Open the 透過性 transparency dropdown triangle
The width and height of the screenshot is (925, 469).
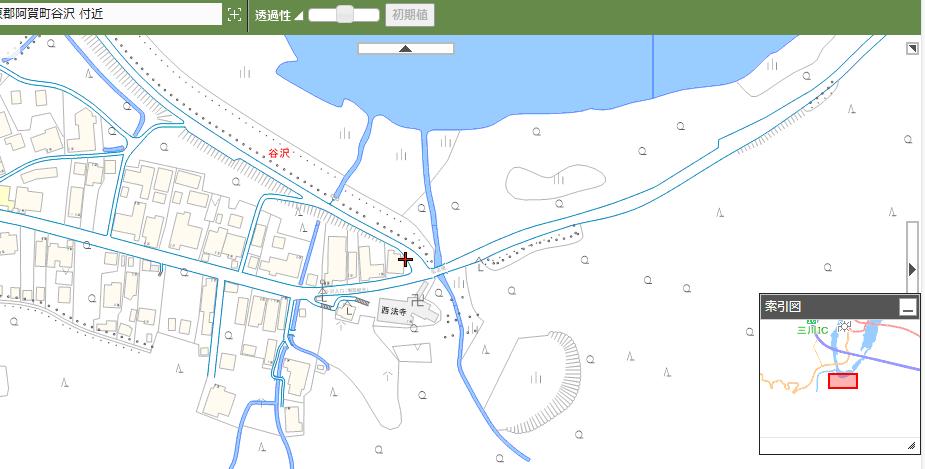click(298, 16)
